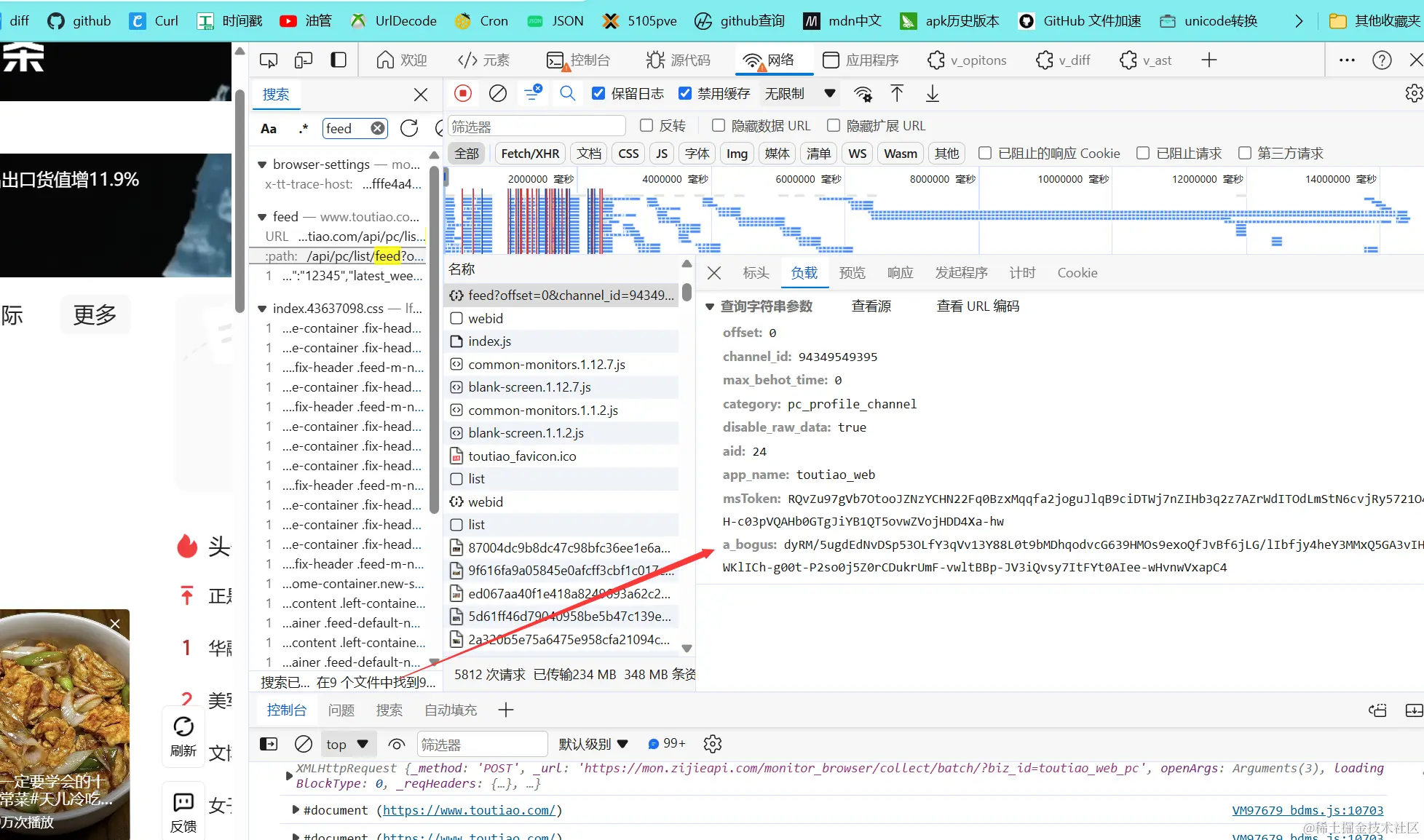Toggle the device emulation icon
The width and height of the screenshot is (1424, 840).
coord(304,60)
